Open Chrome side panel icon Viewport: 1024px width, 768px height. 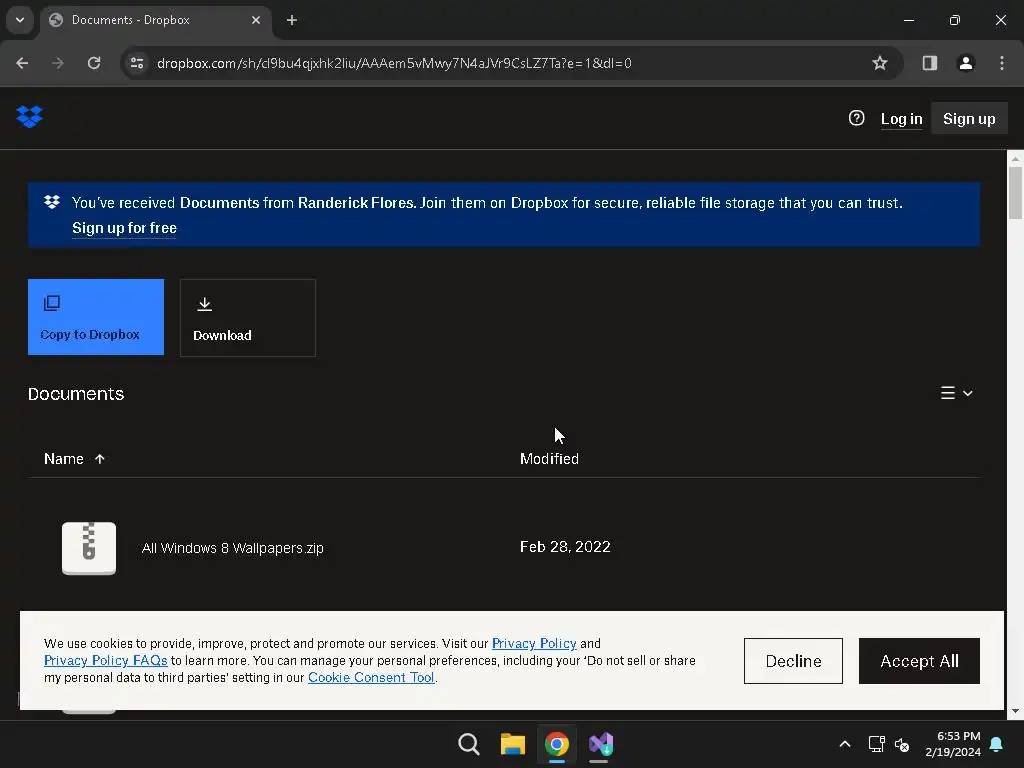click(x=929, y=63)
